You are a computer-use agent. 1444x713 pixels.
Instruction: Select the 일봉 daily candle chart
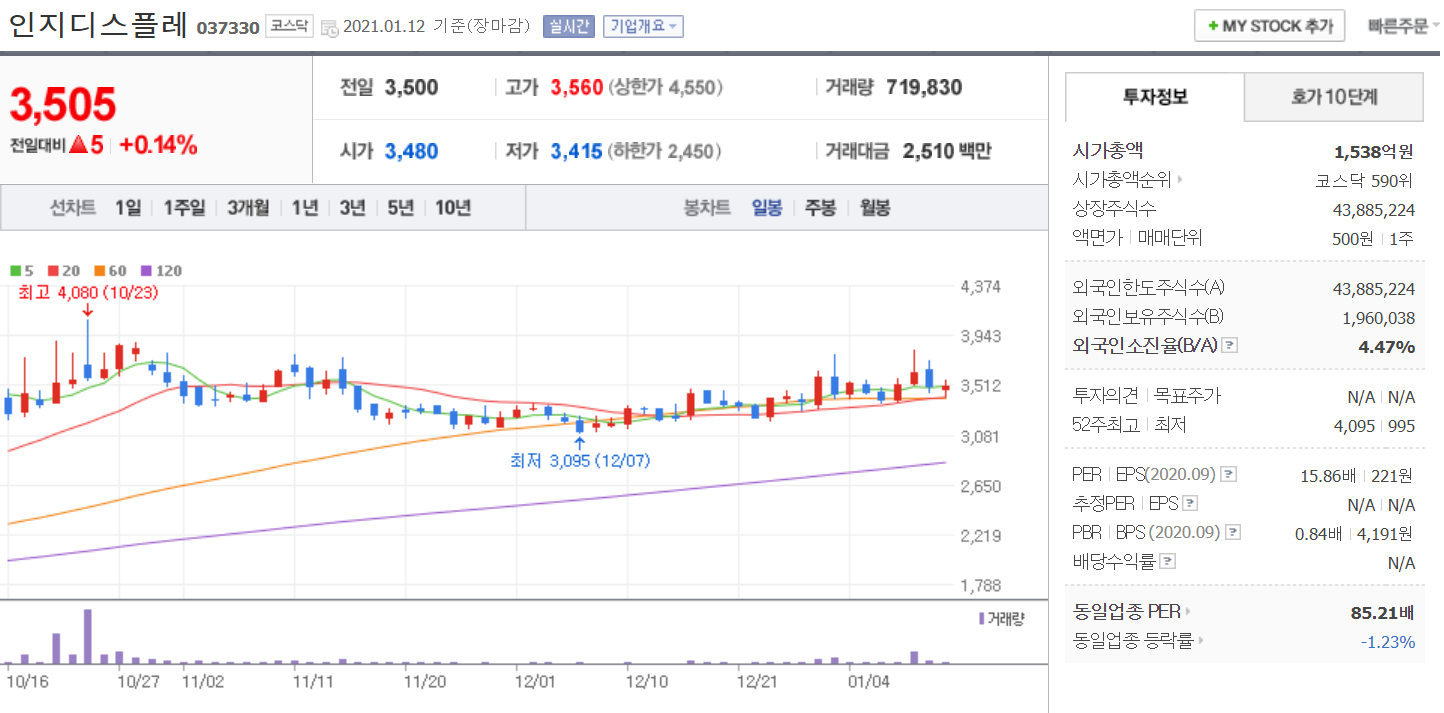pyautogui.click(x=767, y=208)
